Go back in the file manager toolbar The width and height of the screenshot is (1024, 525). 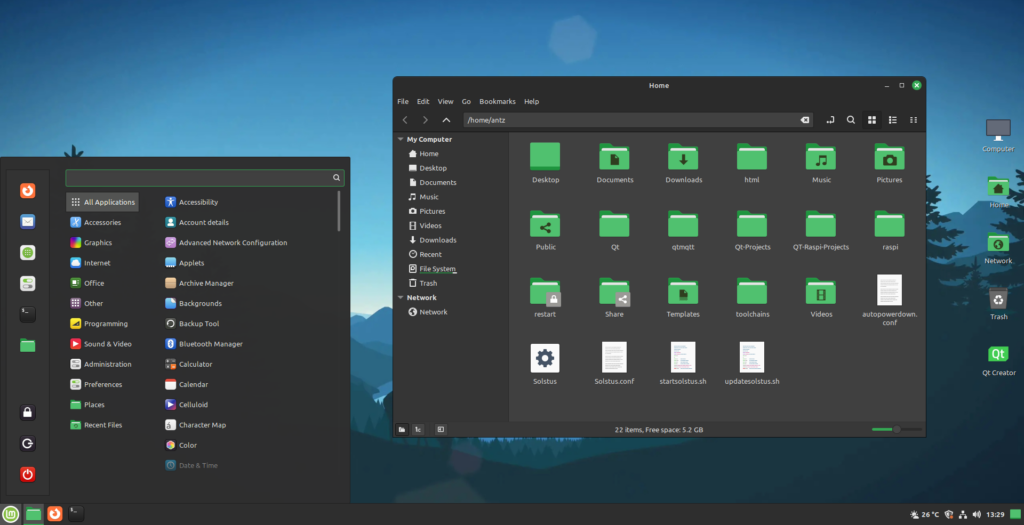click(x=405, y=120)
